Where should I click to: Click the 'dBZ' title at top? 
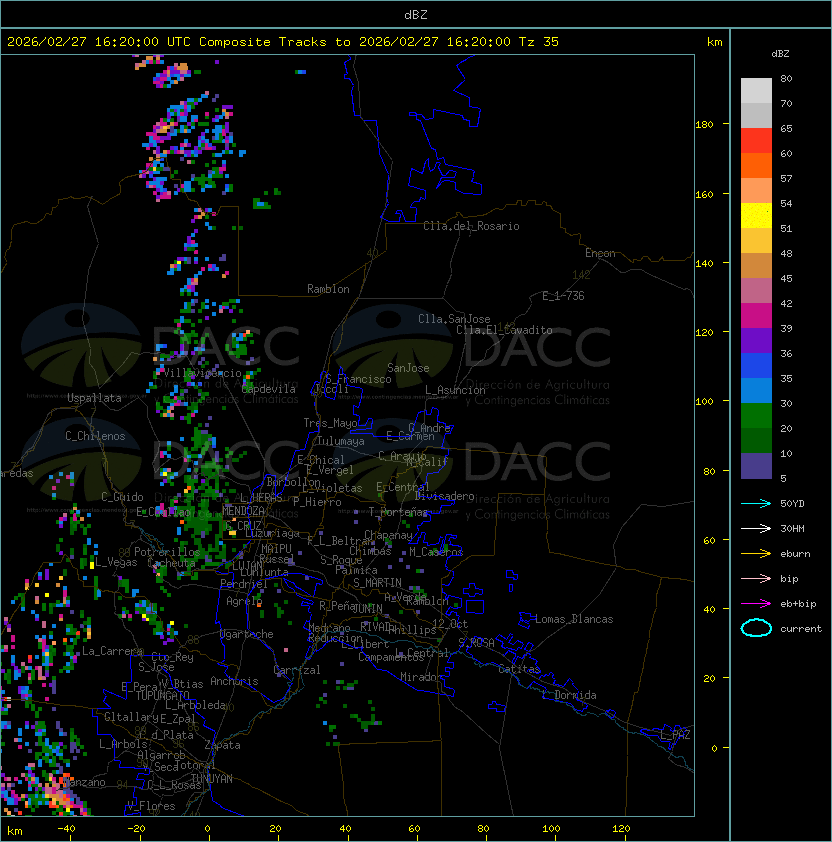coord(416,14)
